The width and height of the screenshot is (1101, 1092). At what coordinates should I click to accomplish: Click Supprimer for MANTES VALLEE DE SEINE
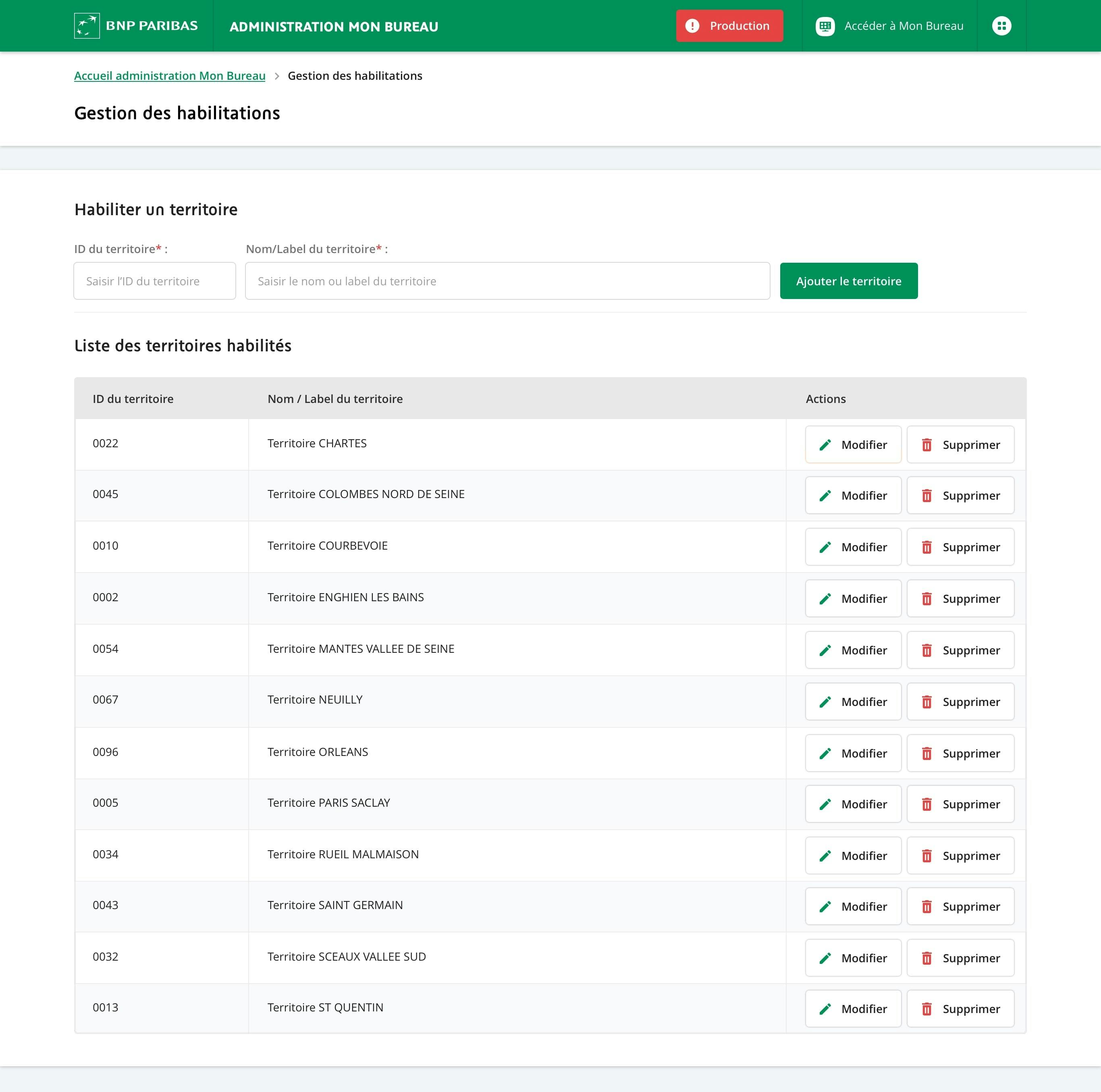tap(959, 650)
